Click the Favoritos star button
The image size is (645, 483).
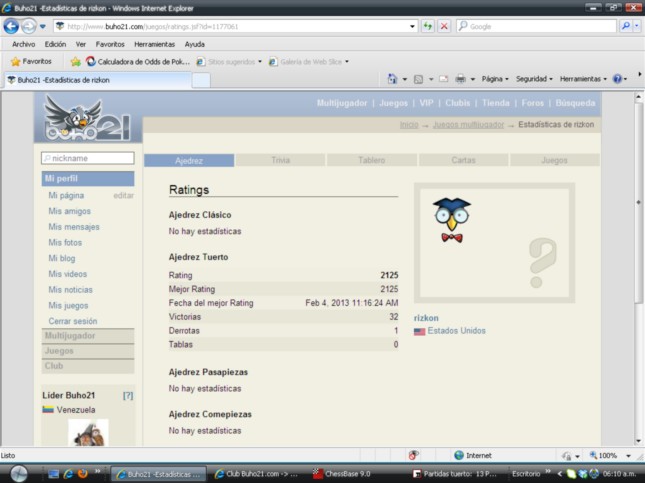30,61
